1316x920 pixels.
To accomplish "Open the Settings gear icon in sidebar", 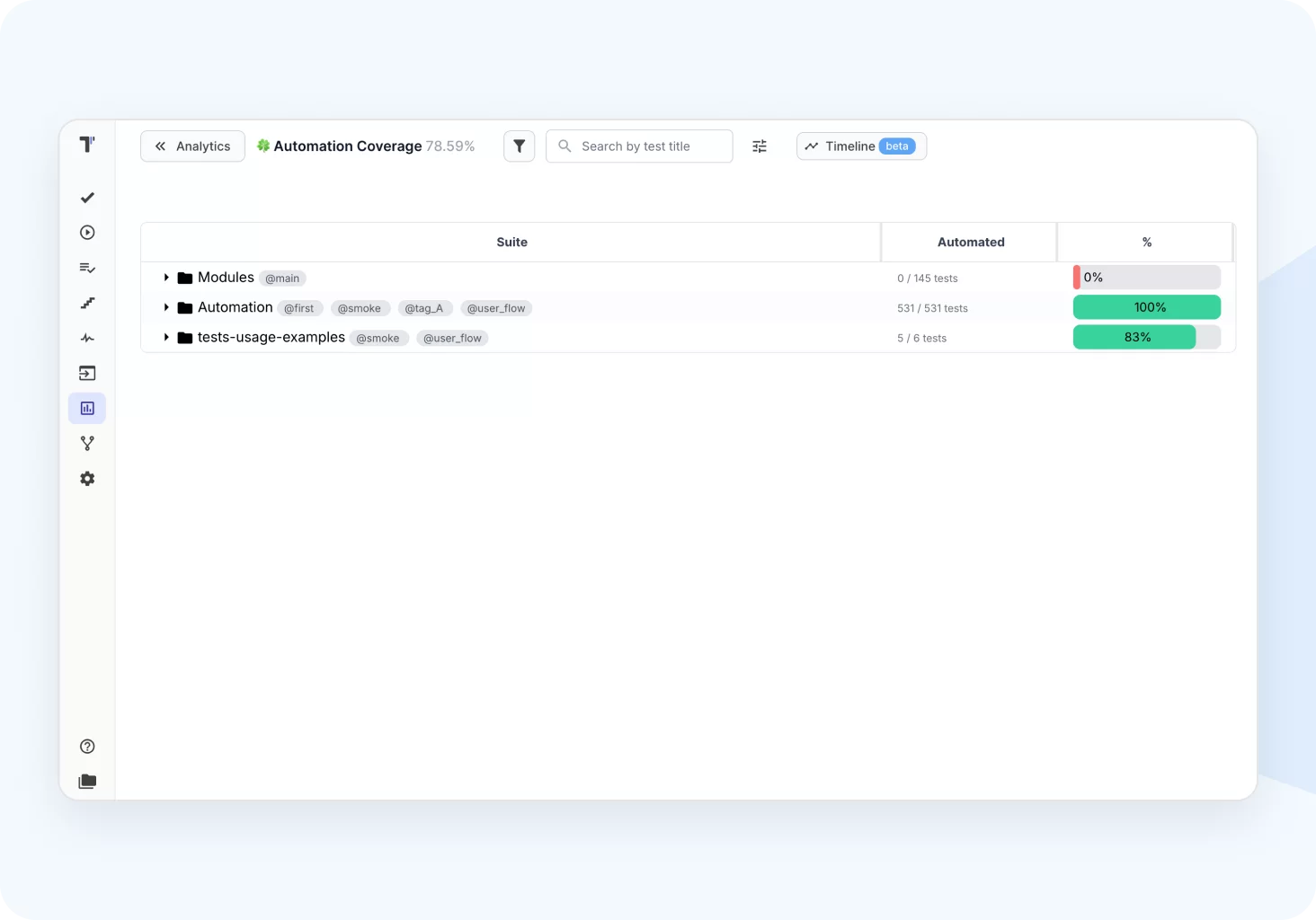I will coord(87,479).
